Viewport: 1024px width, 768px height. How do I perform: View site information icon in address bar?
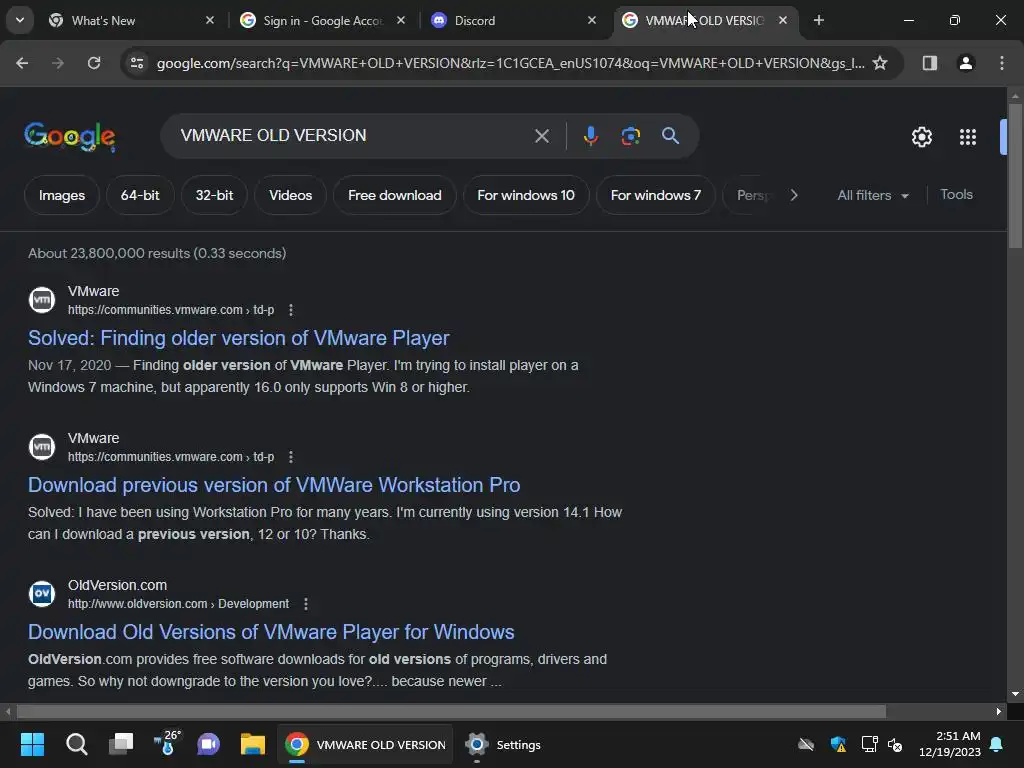(x=137, y=63)
